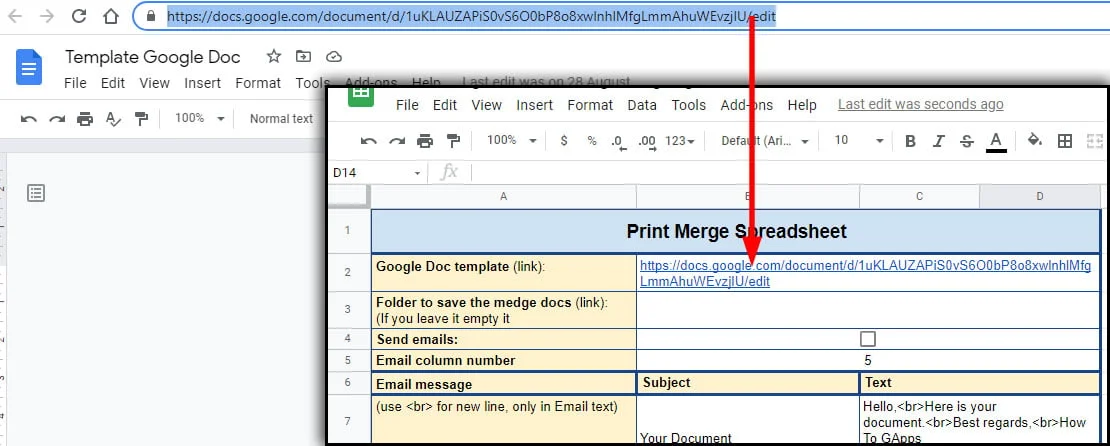Select paint format in Sheets toolbar
This screenshot has width=1110, height=446.
pyautogui.click(x=453, y=141)
